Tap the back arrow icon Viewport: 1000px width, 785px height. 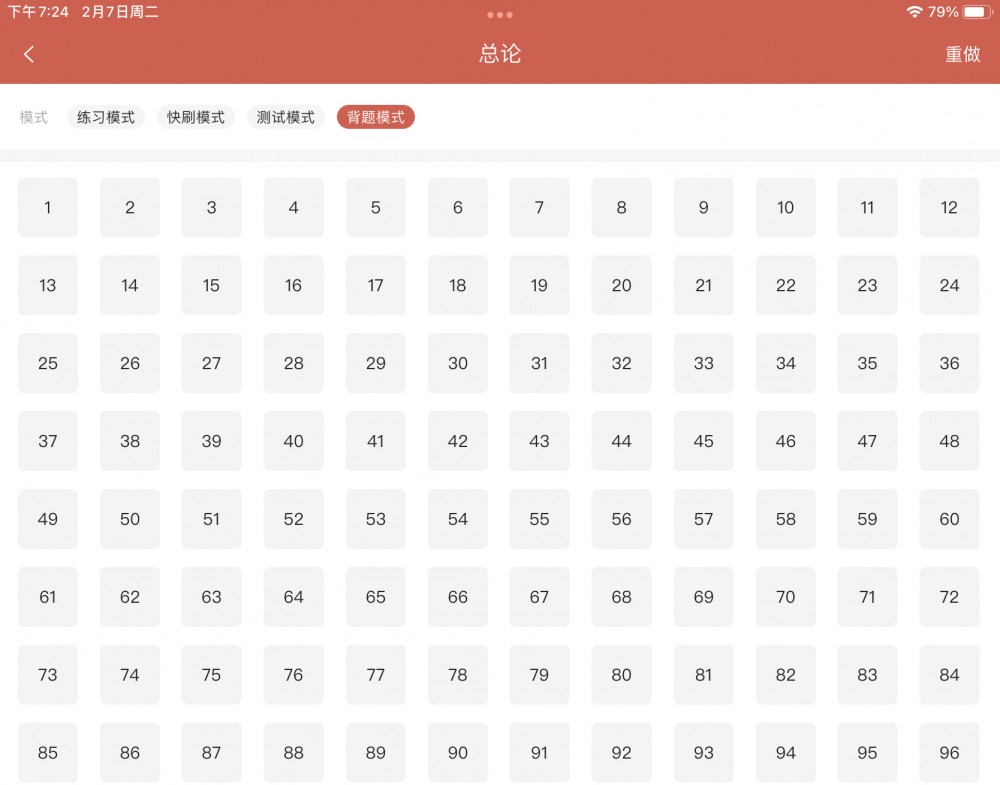[29, 54]
